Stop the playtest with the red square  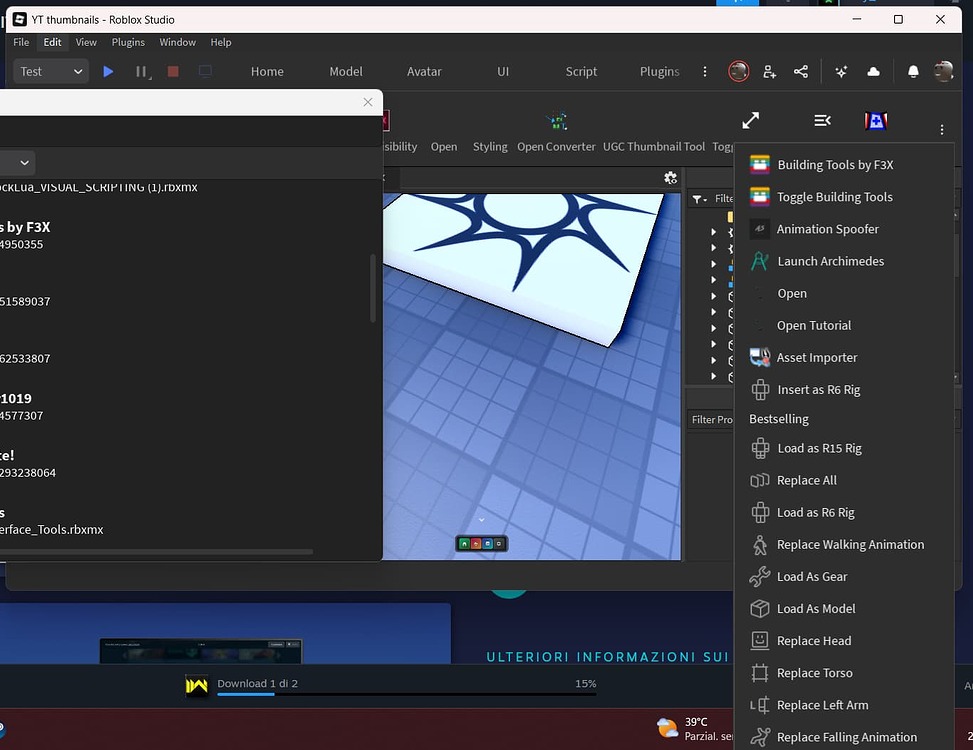click(173, 71)
